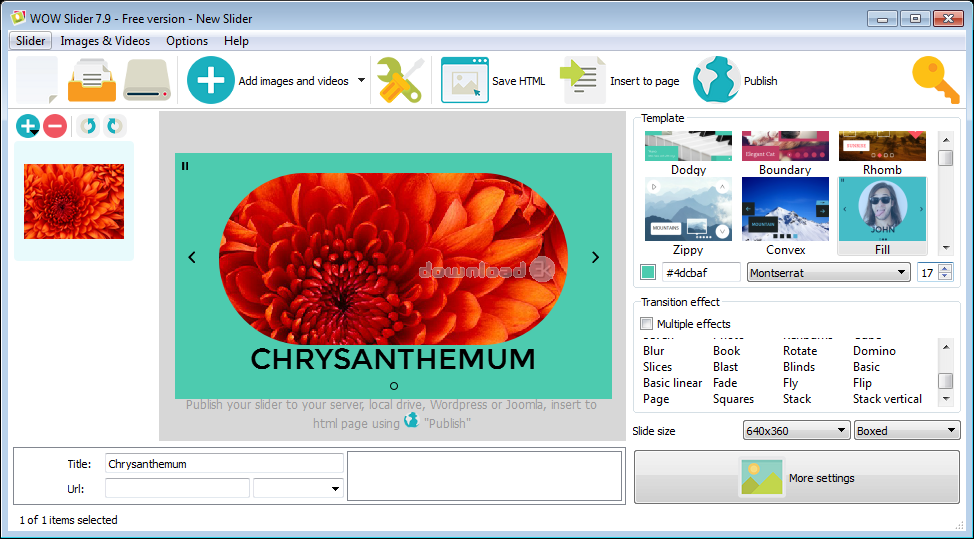Screen dimensions: 974x539
Task: Select the Blinds transition effect
Action: point(799,367)
